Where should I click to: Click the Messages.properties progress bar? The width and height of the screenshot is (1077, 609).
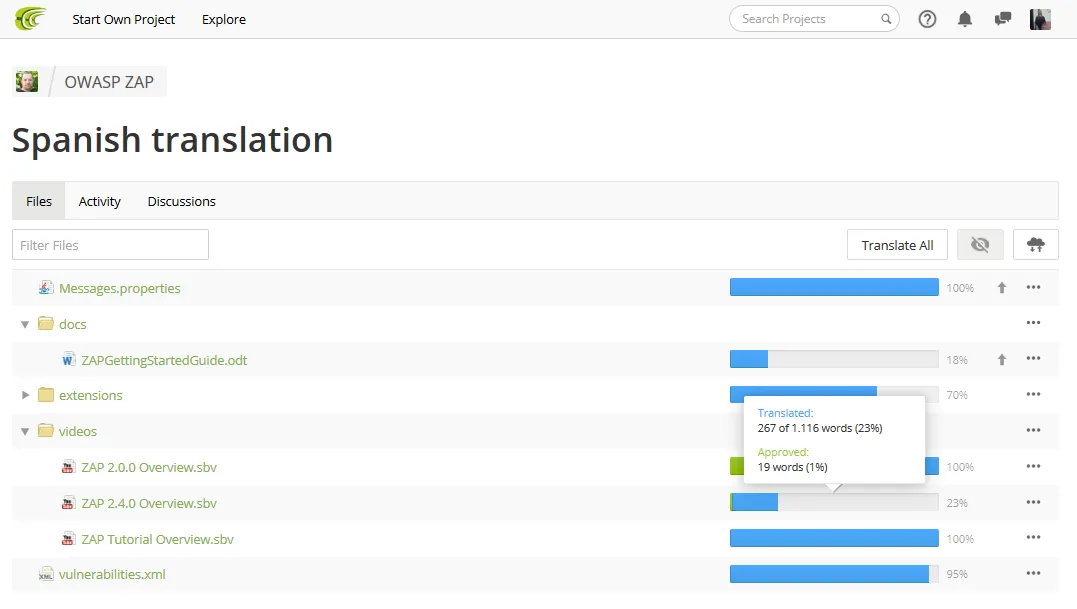click(x=834, y=287)
